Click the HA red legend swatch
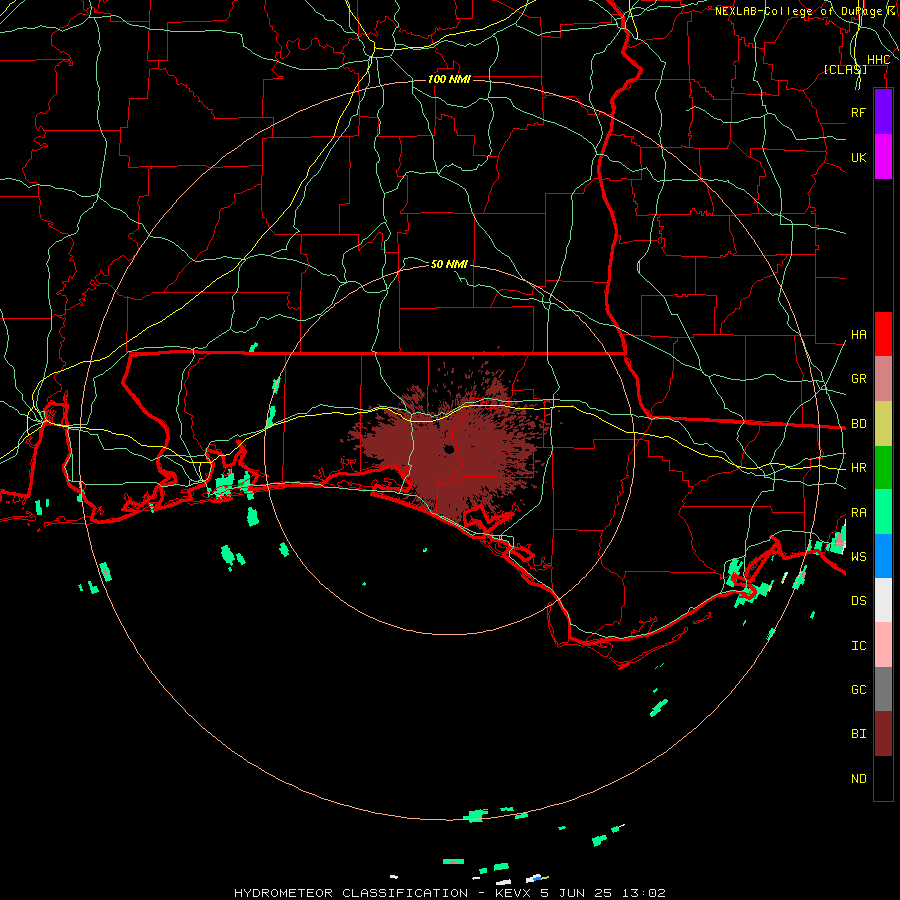The width and height of the screenshot is (900, 900). [x=883, y=334]
